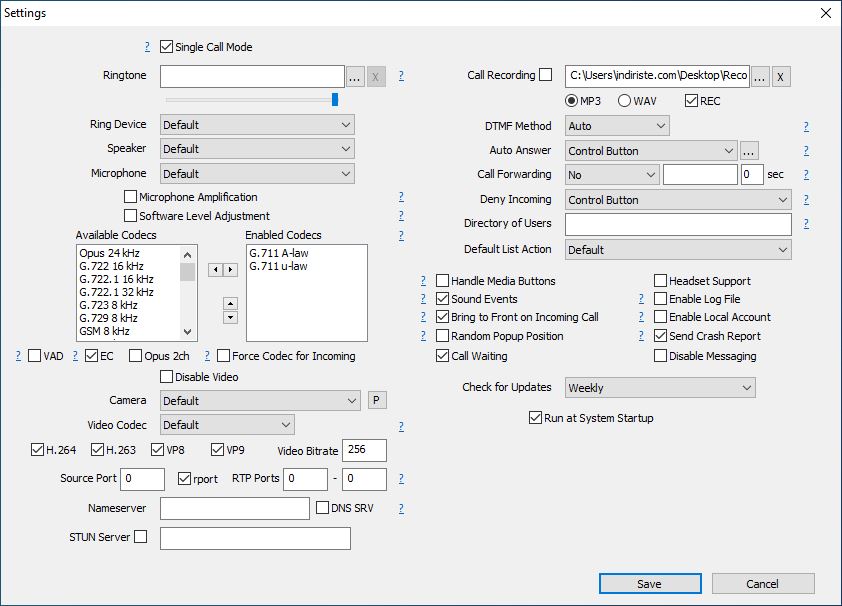Open Deny Incoming dropdown
Viewport: 842px width, 606px height.
[678, 200]
